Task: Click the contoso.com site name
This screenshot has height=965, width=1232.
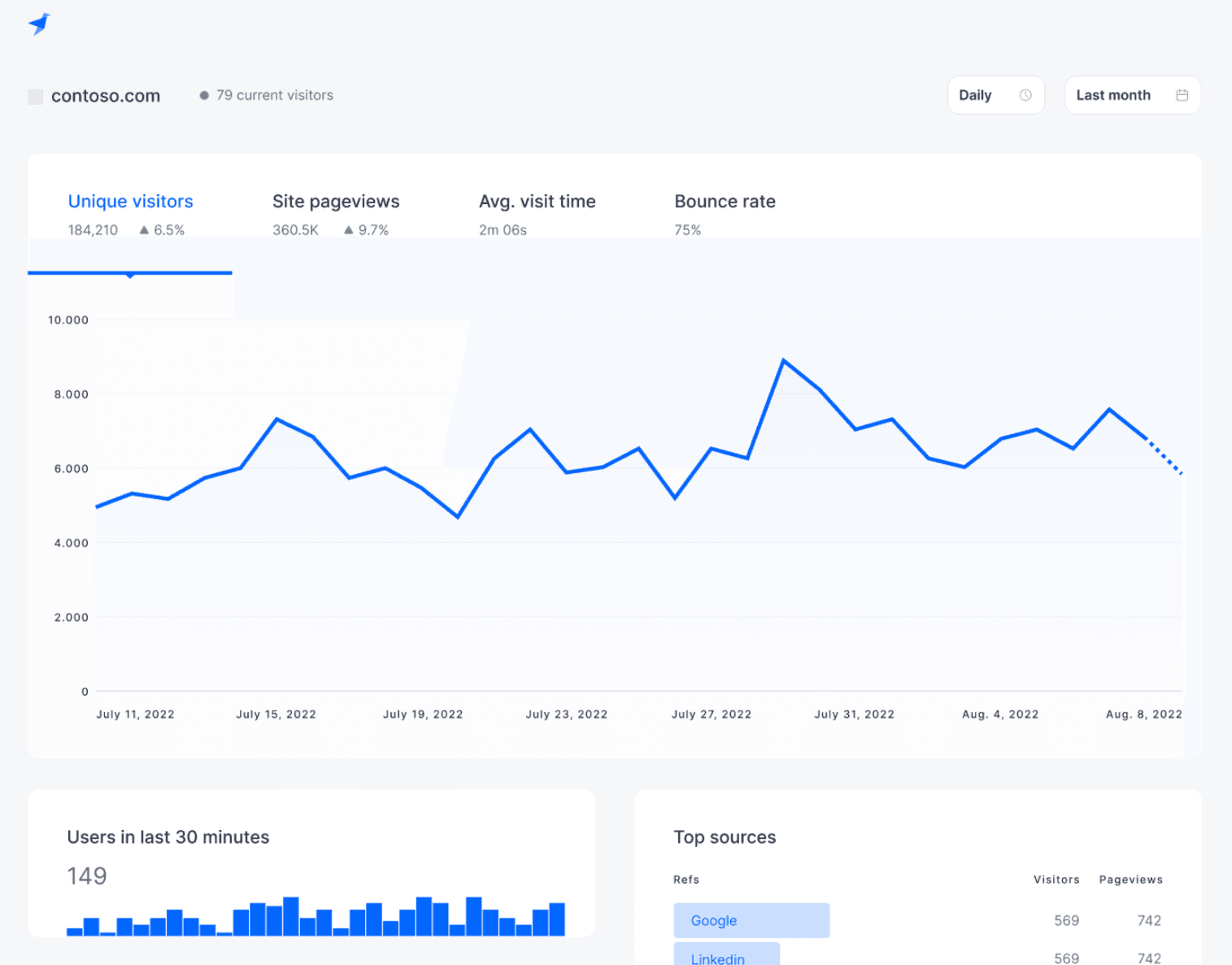Action: point(106,96)
